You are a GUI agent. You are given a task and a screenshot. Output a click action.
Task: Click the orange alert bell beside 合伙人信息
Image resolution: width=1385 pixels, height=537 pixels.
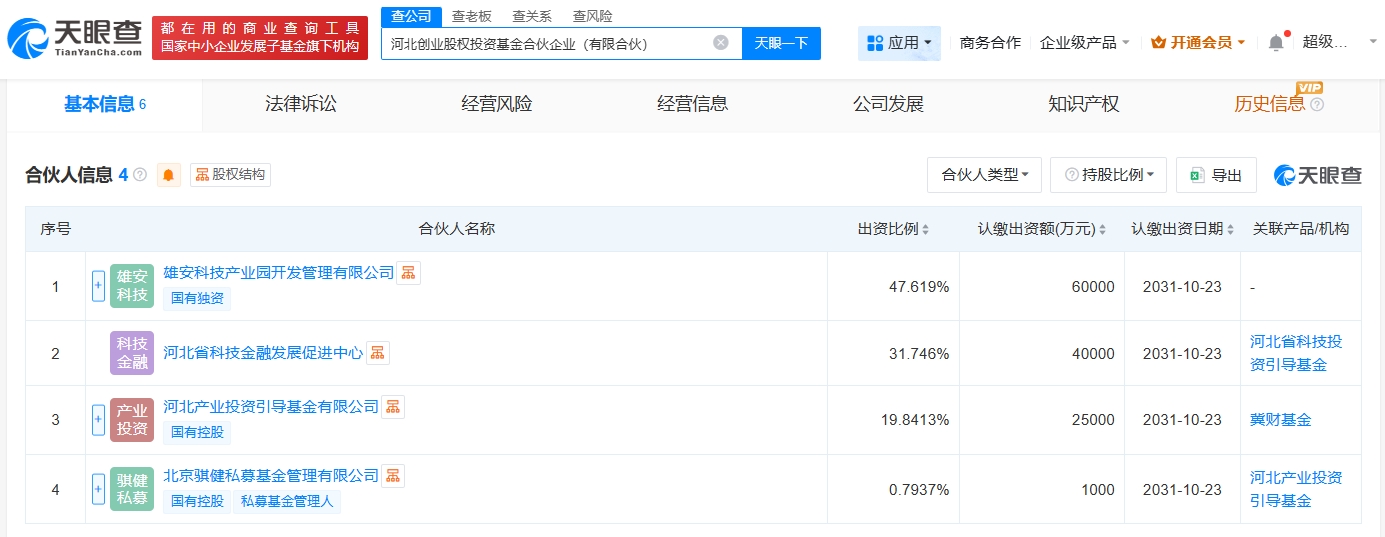click(x=168, y=175)
